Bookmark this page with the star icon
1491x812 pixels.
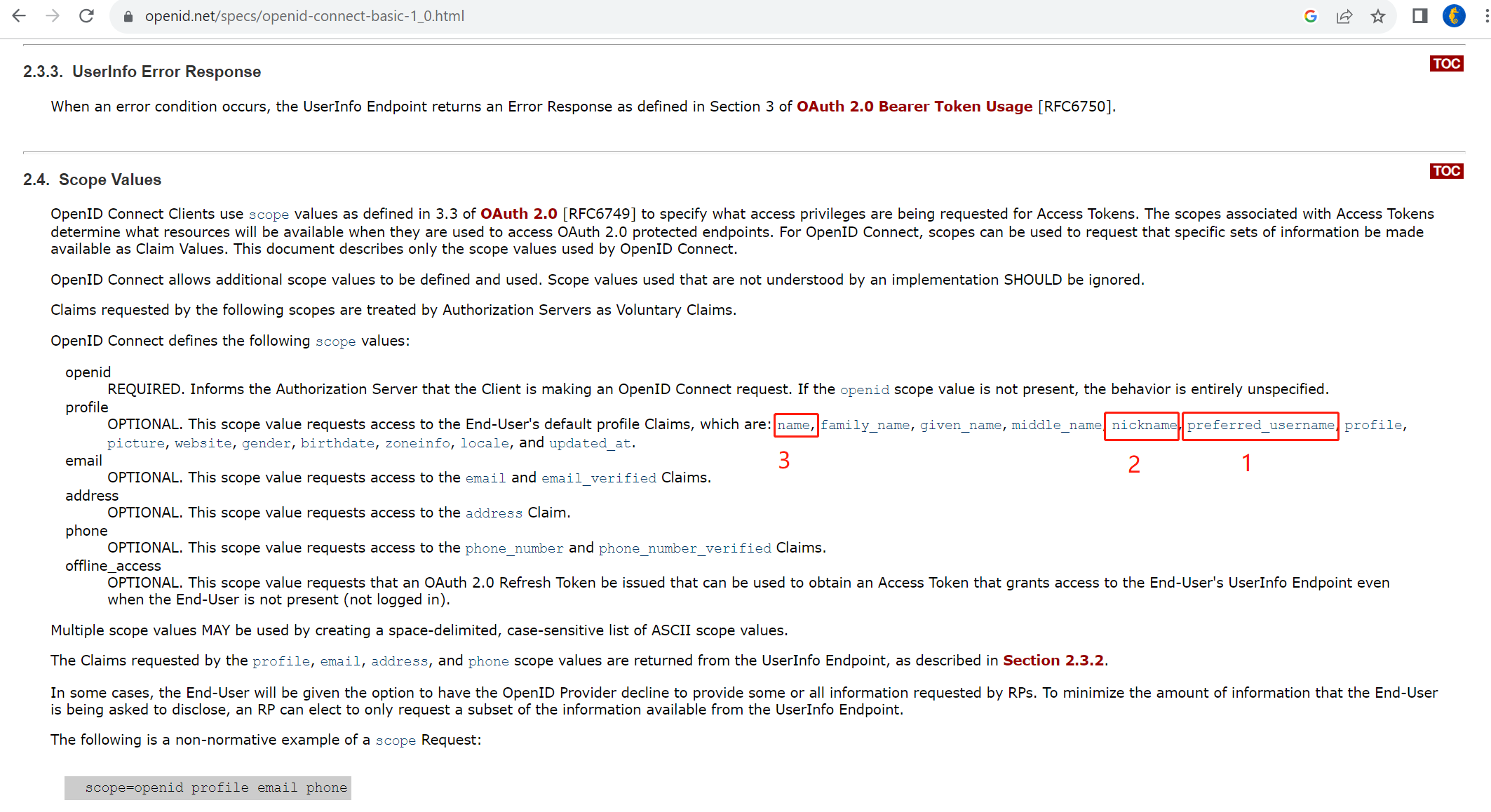1378,15
